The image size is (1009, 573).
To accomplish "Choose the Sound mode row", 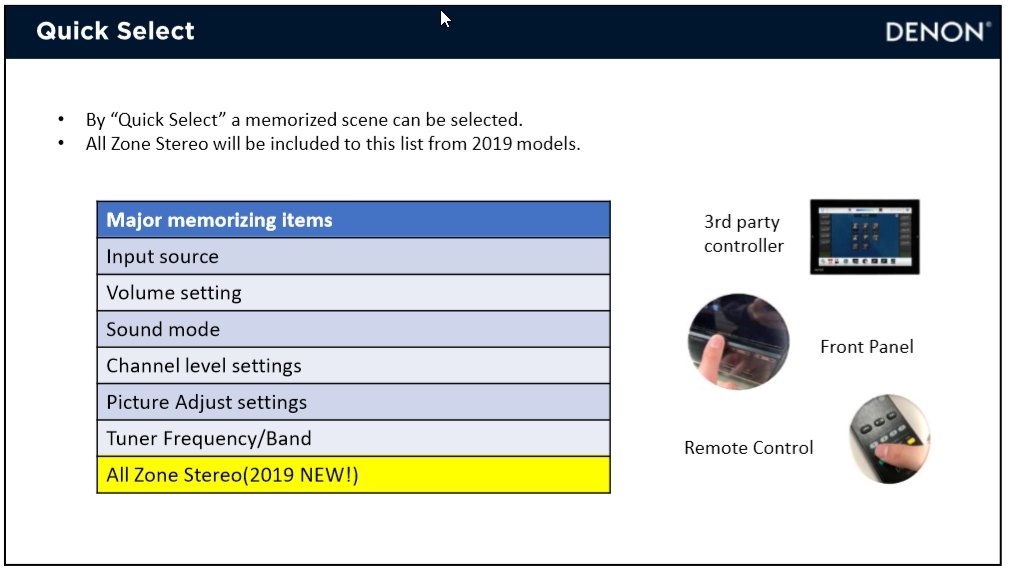I will (x=353, y=329).
